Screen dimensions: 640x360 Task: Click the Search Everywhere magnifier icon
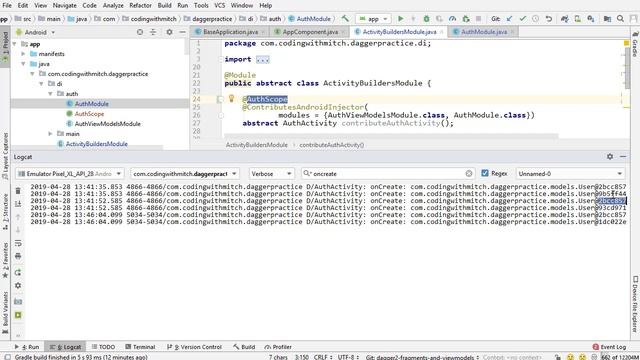pos(620,19)
